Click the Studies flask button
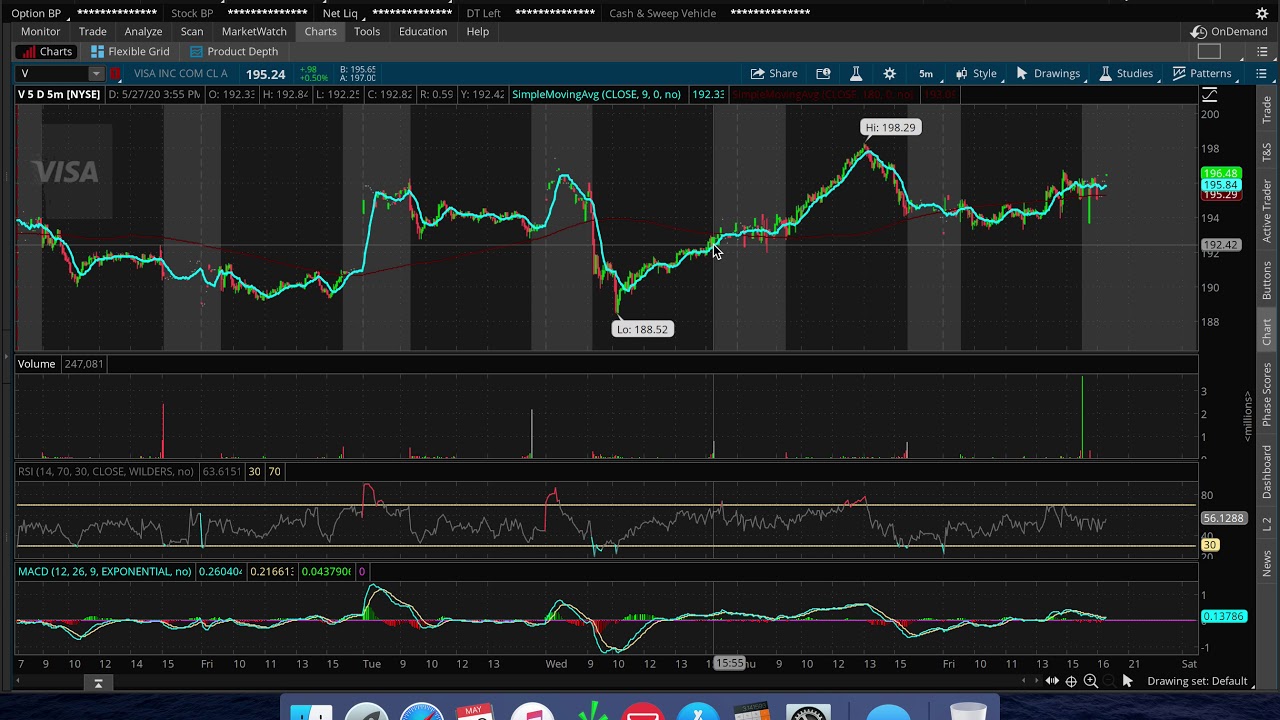 [x=1125, y=73]
